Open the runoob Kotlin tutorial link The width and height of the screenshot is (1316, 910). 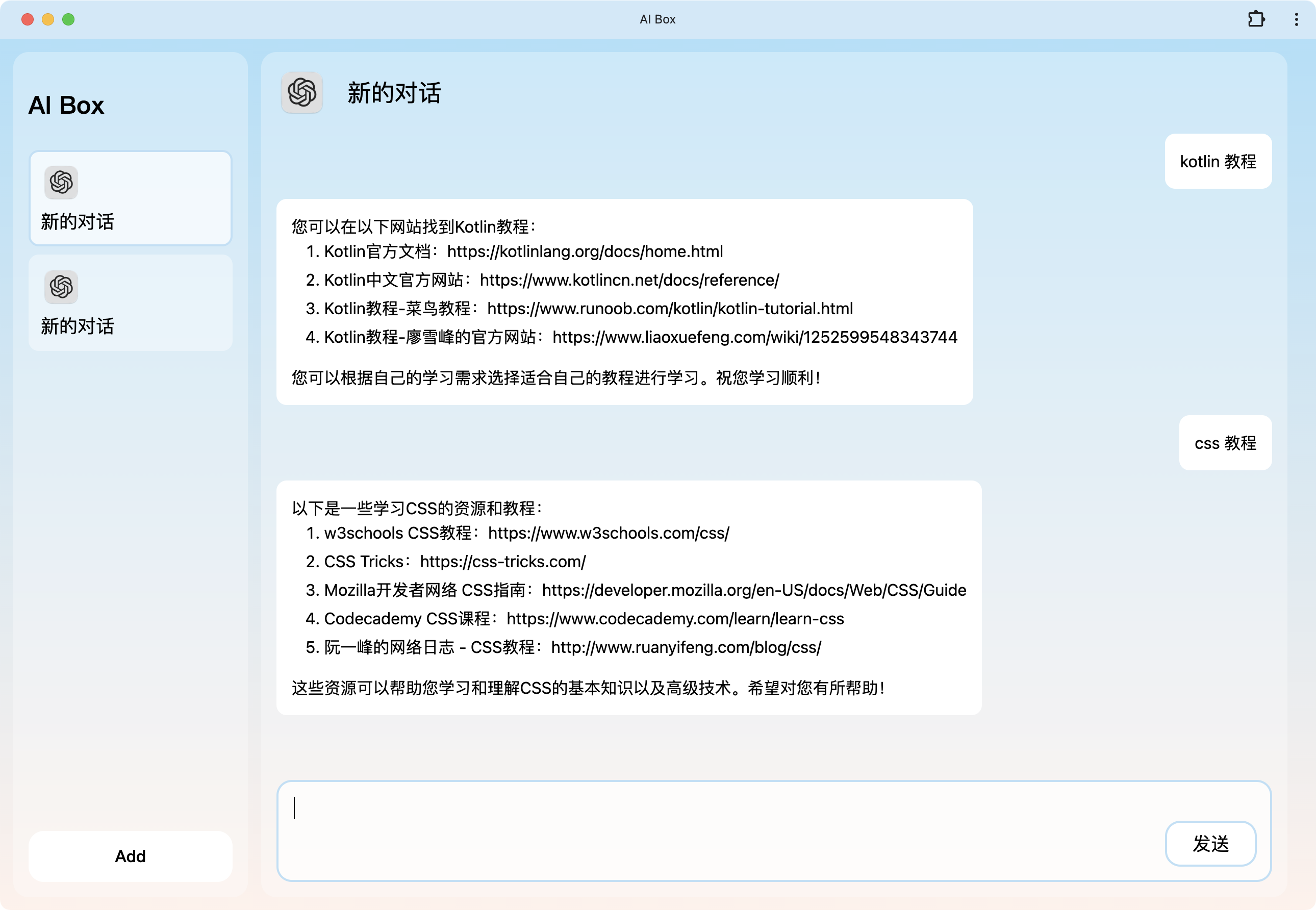[670, 309]
